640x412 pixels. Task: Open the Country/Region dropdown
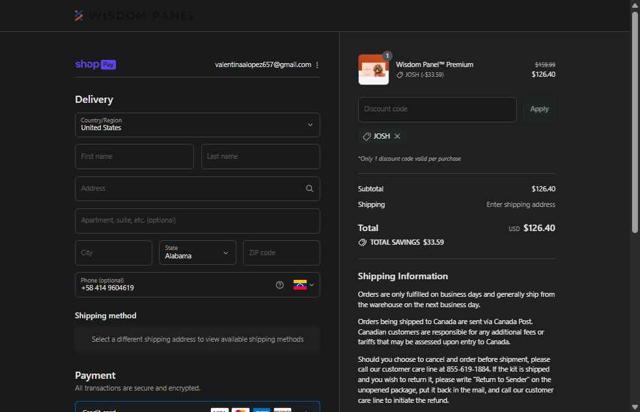(x=198, y=125)
